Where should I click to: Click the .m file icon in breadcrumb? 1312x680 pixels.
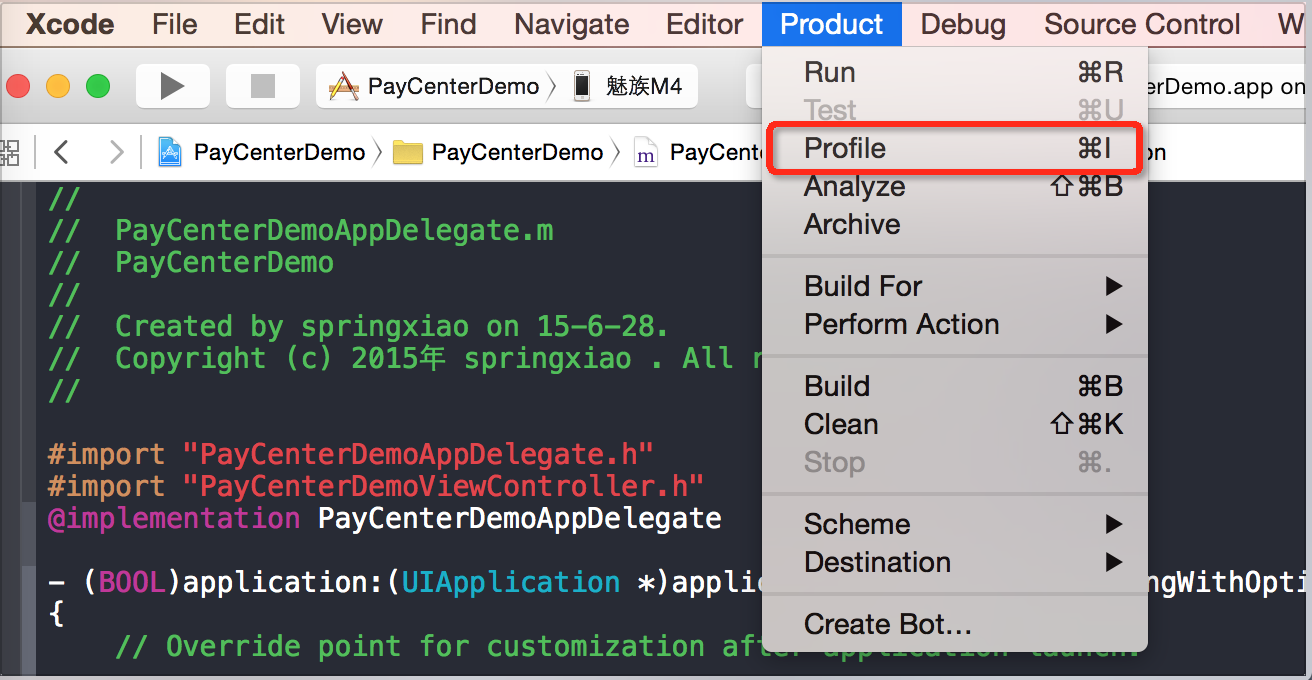[x=646, y=152]
